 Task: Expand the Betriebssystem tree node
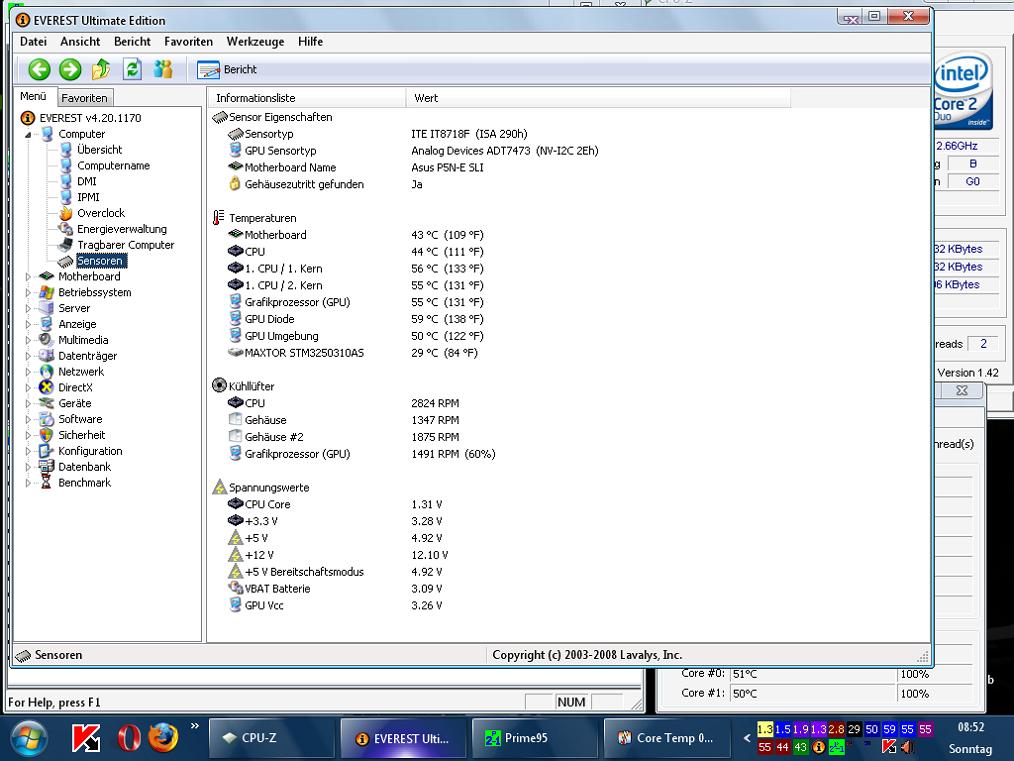click(28, 292)
